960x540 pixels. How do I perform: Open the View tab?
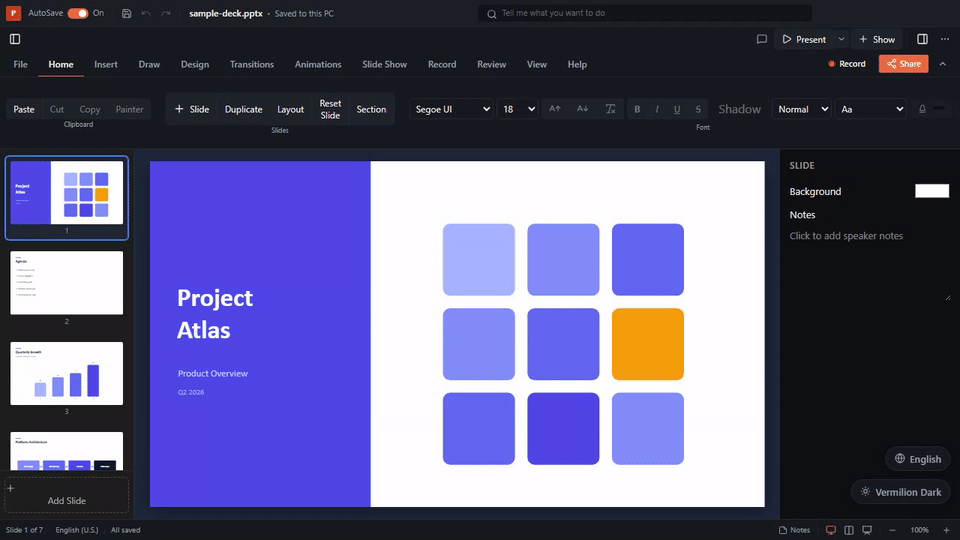pyautogui.click(x=536, y=64)
